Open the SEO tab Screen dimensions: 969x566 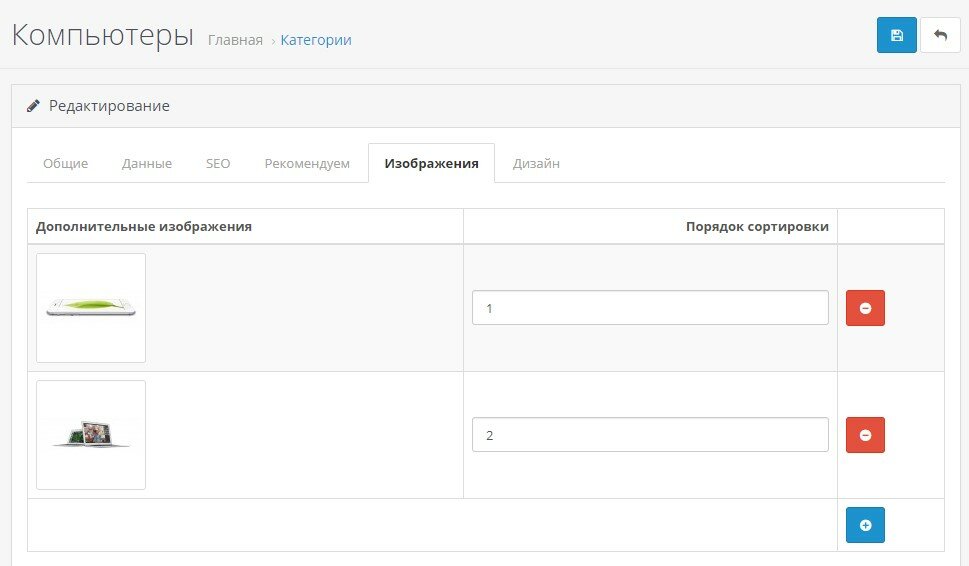click(218, 163)
